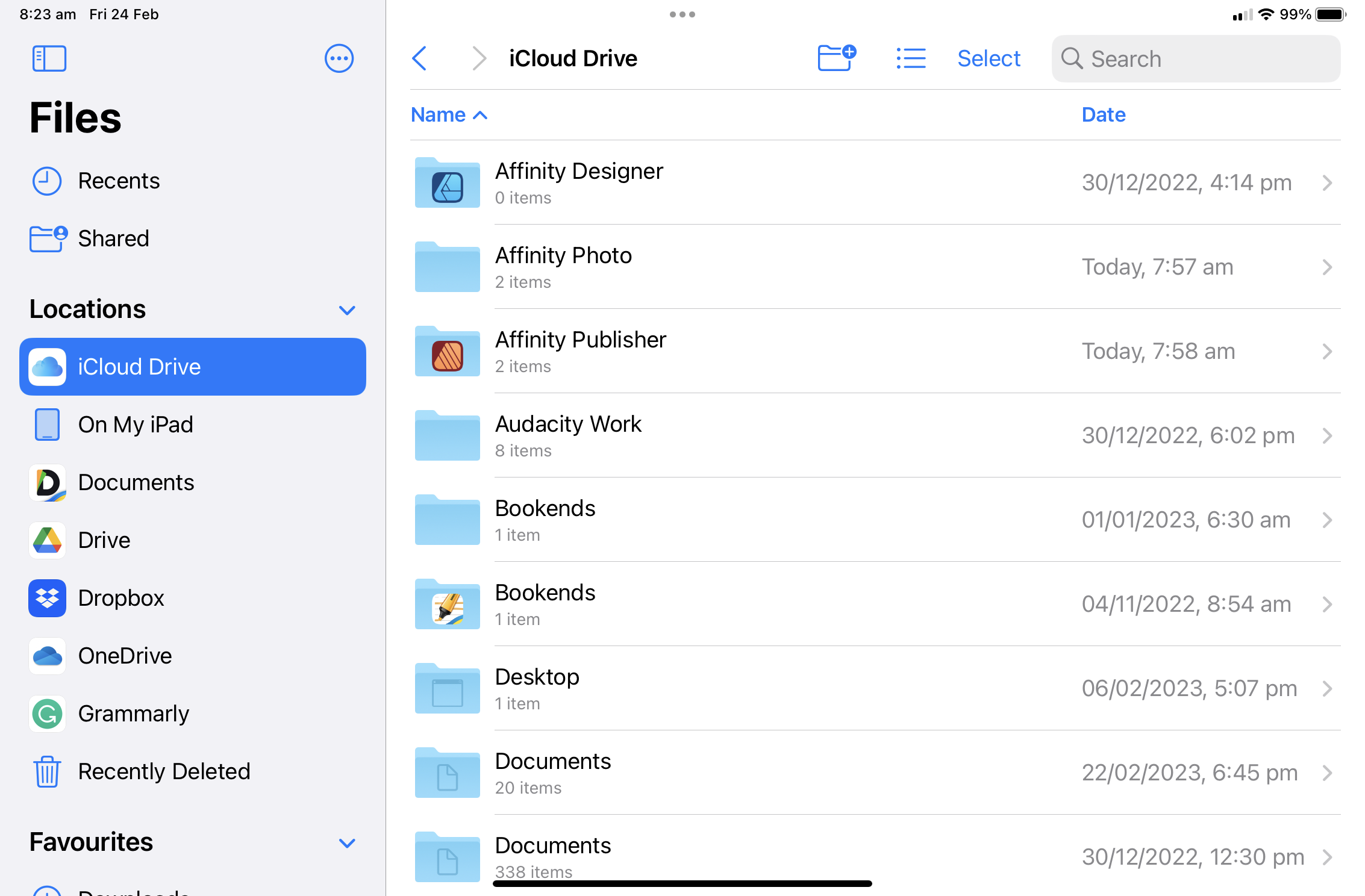Open Shared in sidebar
The image size is (1365, 896).
point(113,238)
